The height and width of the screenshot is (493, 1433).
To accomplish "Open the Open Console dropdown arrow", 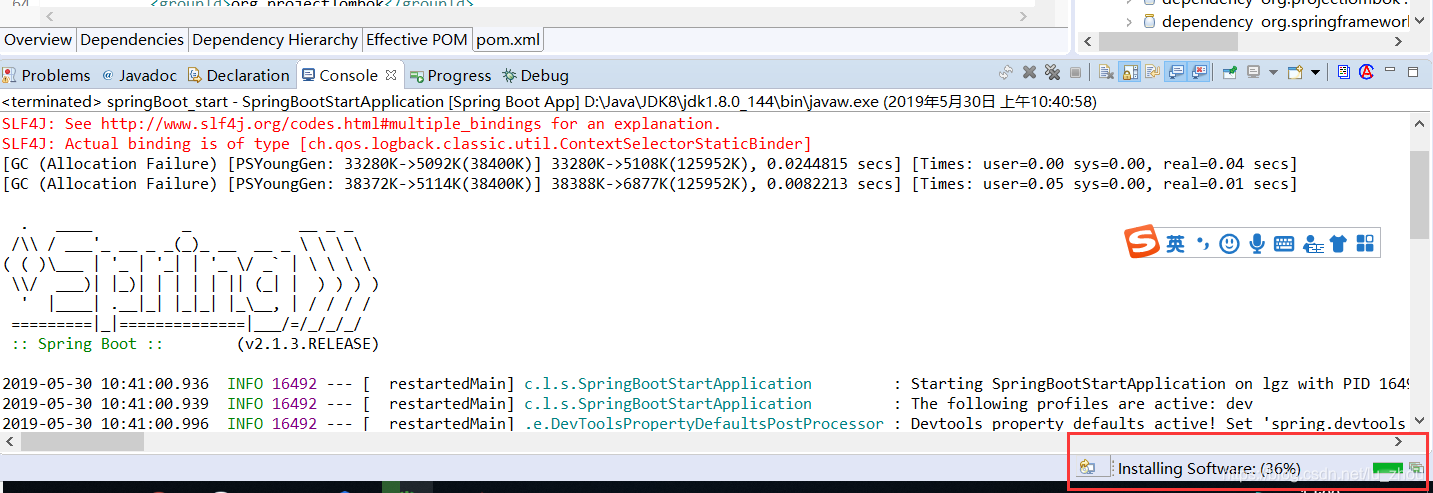I will pyautogui.click(x=1315, y=72).
